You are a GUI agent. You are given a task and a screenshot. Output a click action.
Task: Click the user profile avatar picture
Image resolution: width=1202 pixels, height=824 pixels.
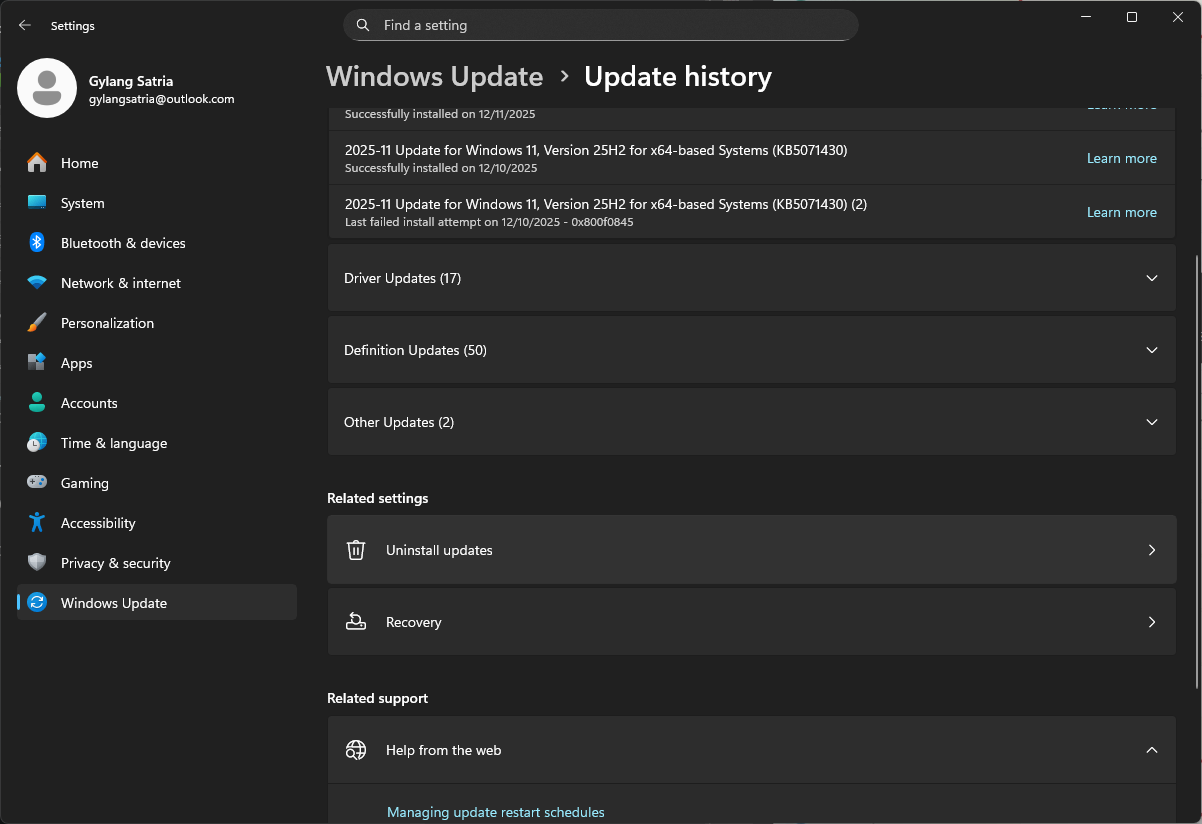coord(47,88)
